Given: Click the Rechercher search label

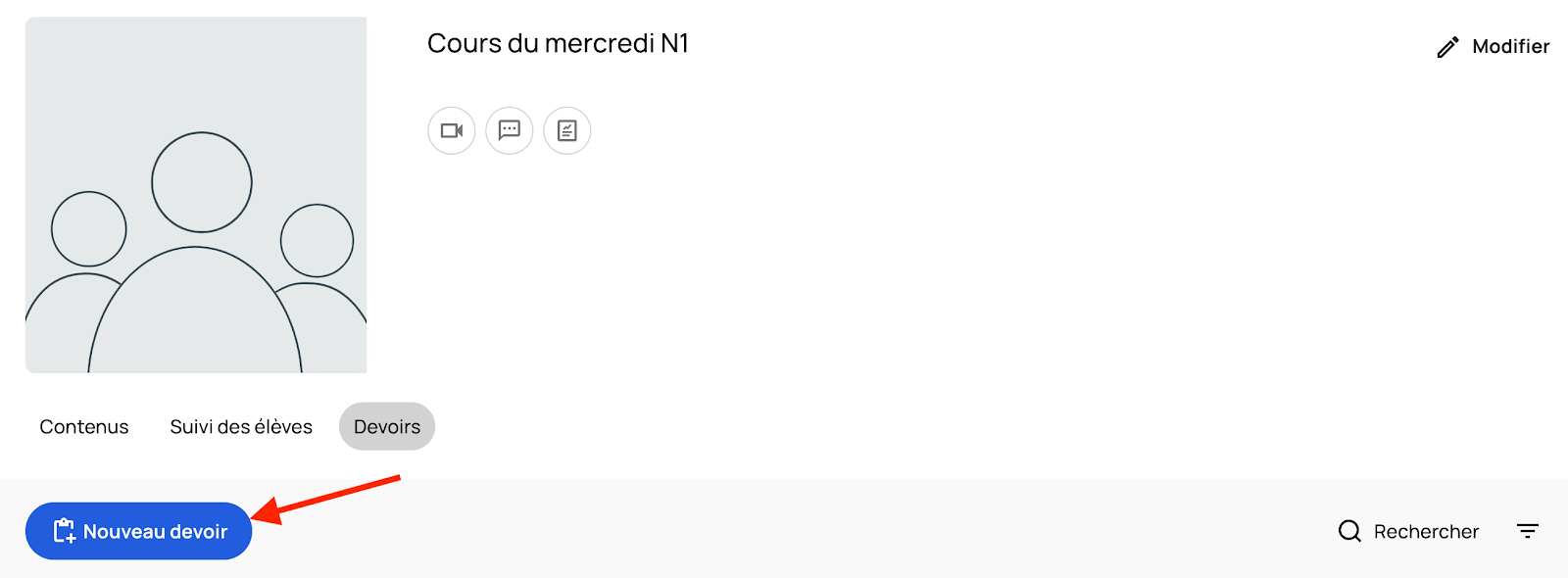Looking at the screenshot, I should coord(1426,531).
